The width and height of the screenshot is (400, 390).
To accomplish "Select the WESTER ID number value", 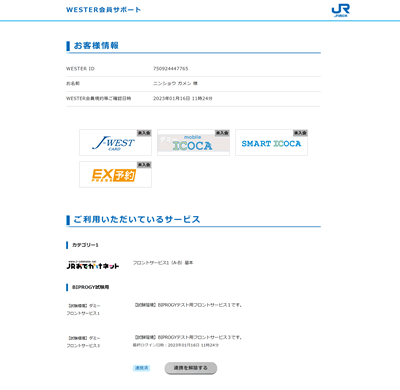I will click(x=171, y=69).
